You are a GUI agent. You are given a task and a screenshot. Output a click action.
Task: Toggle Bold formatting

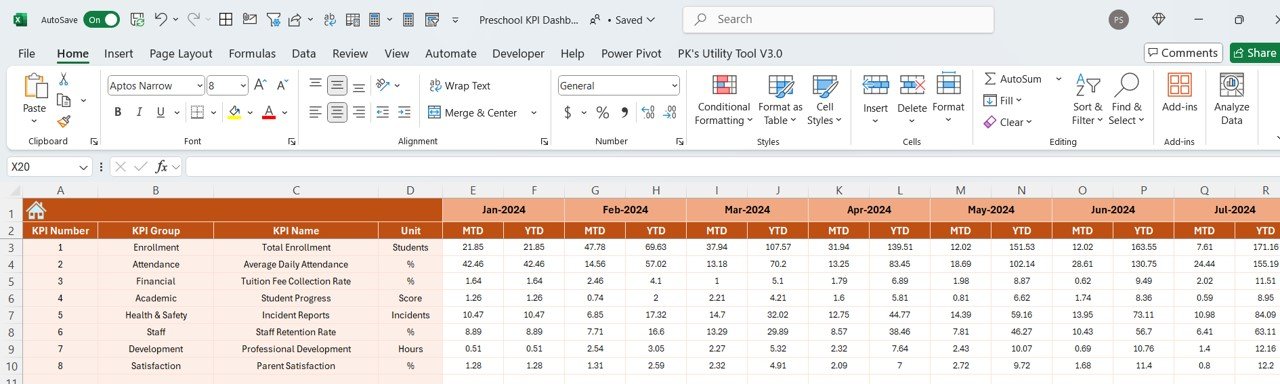pos(117,112)
